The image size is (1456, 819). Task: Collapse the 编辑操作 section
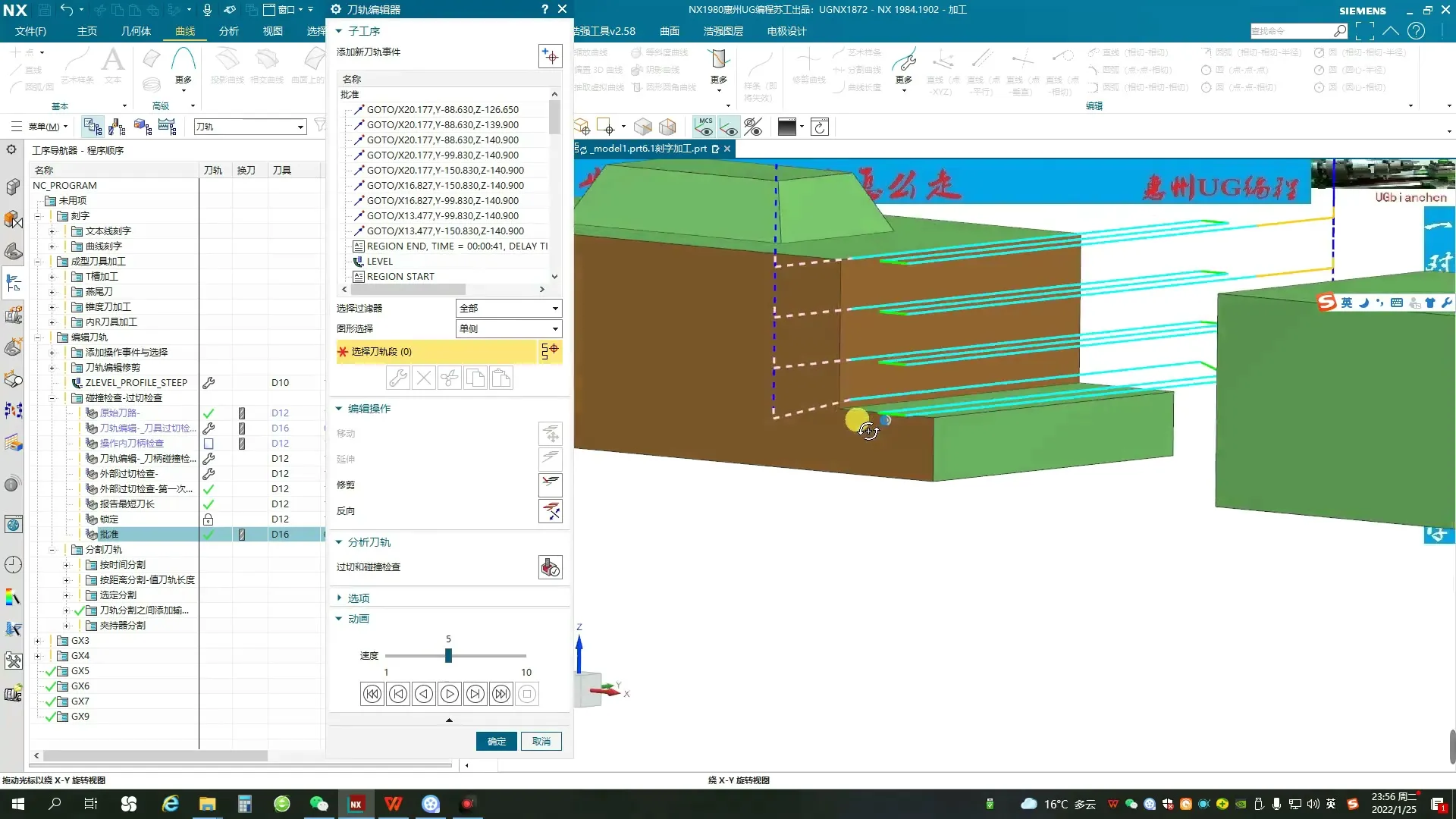coord(339,409)
